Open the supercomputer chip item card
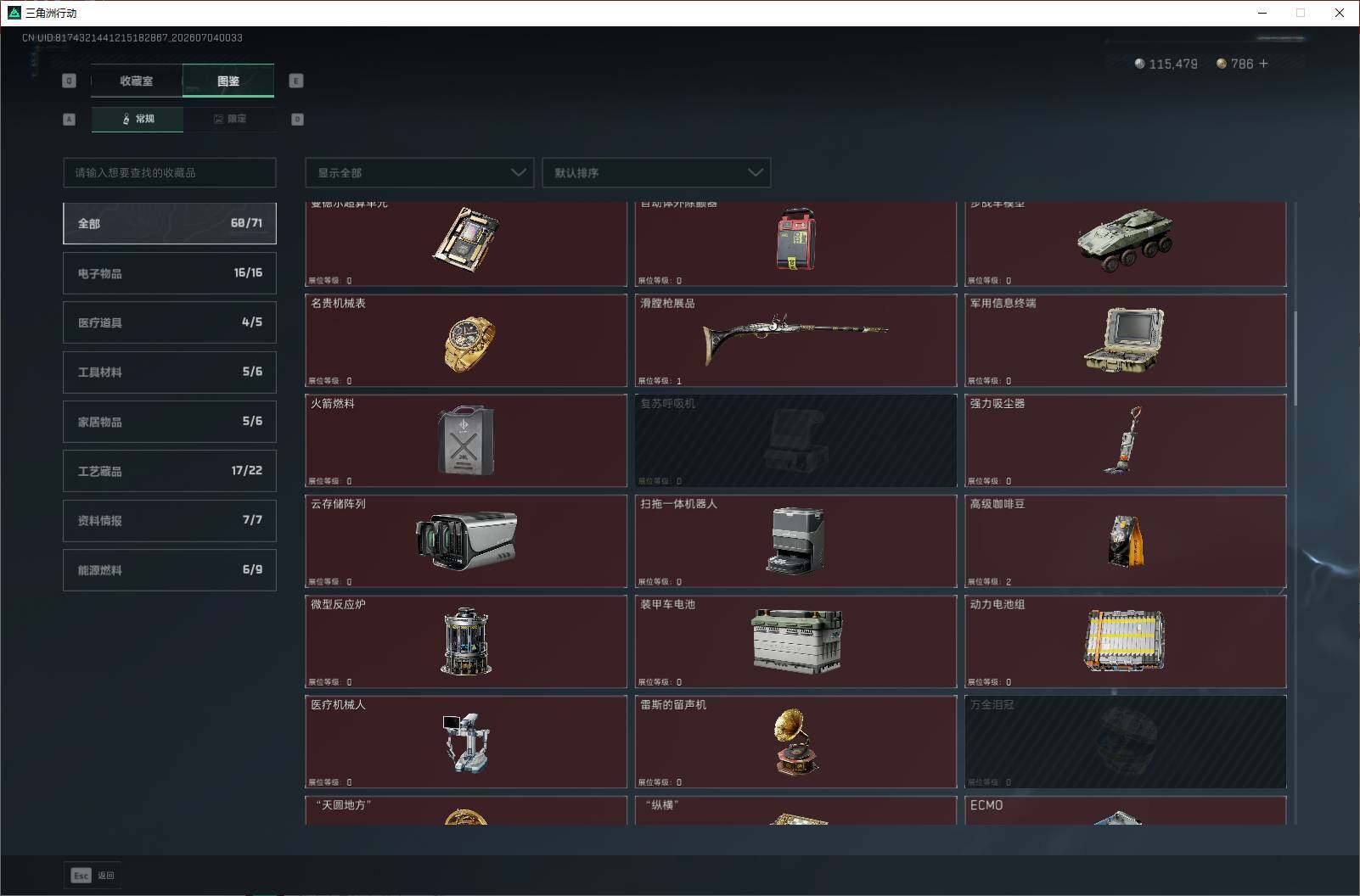 466,244
